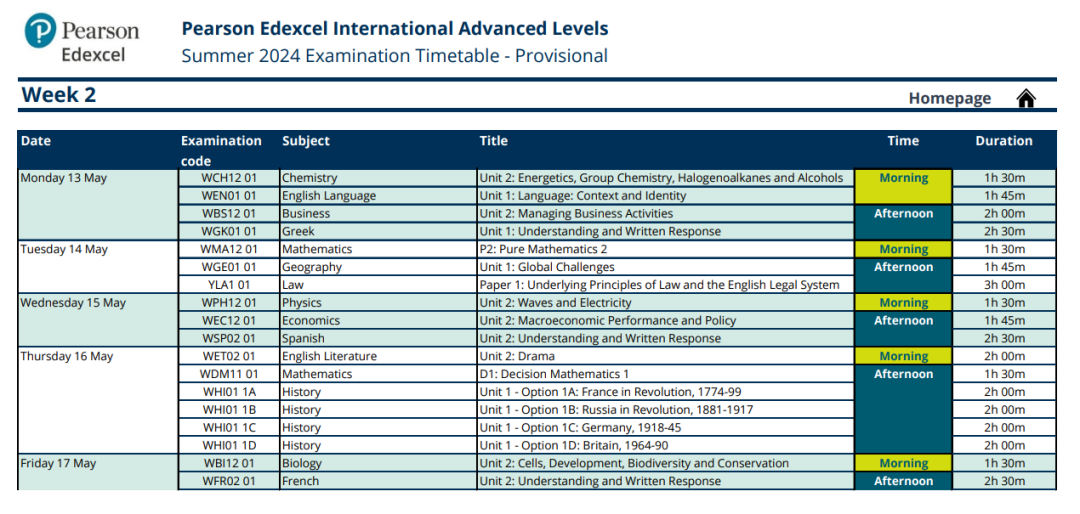This screenshot has height=514, width=1080.
Task: Select the Law subject cell
Action: tap(377, 285)
